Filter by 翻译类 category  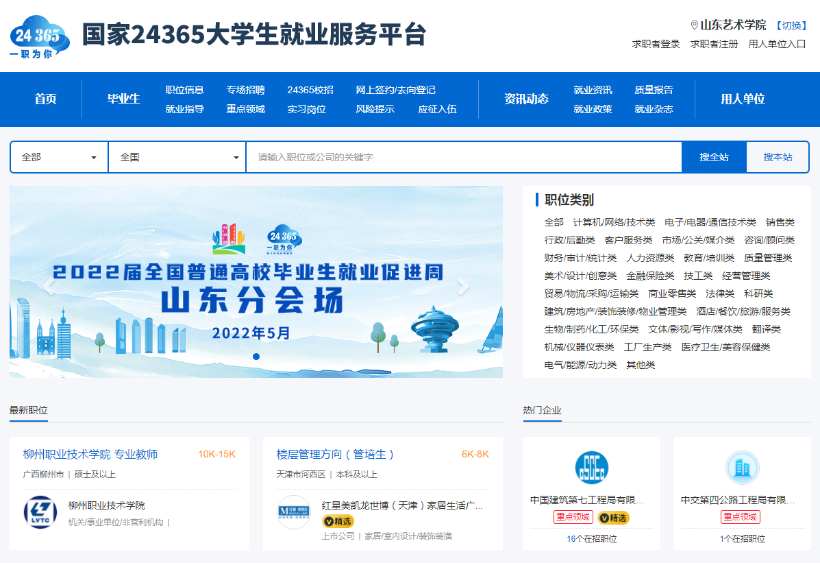tap(766, 329)
